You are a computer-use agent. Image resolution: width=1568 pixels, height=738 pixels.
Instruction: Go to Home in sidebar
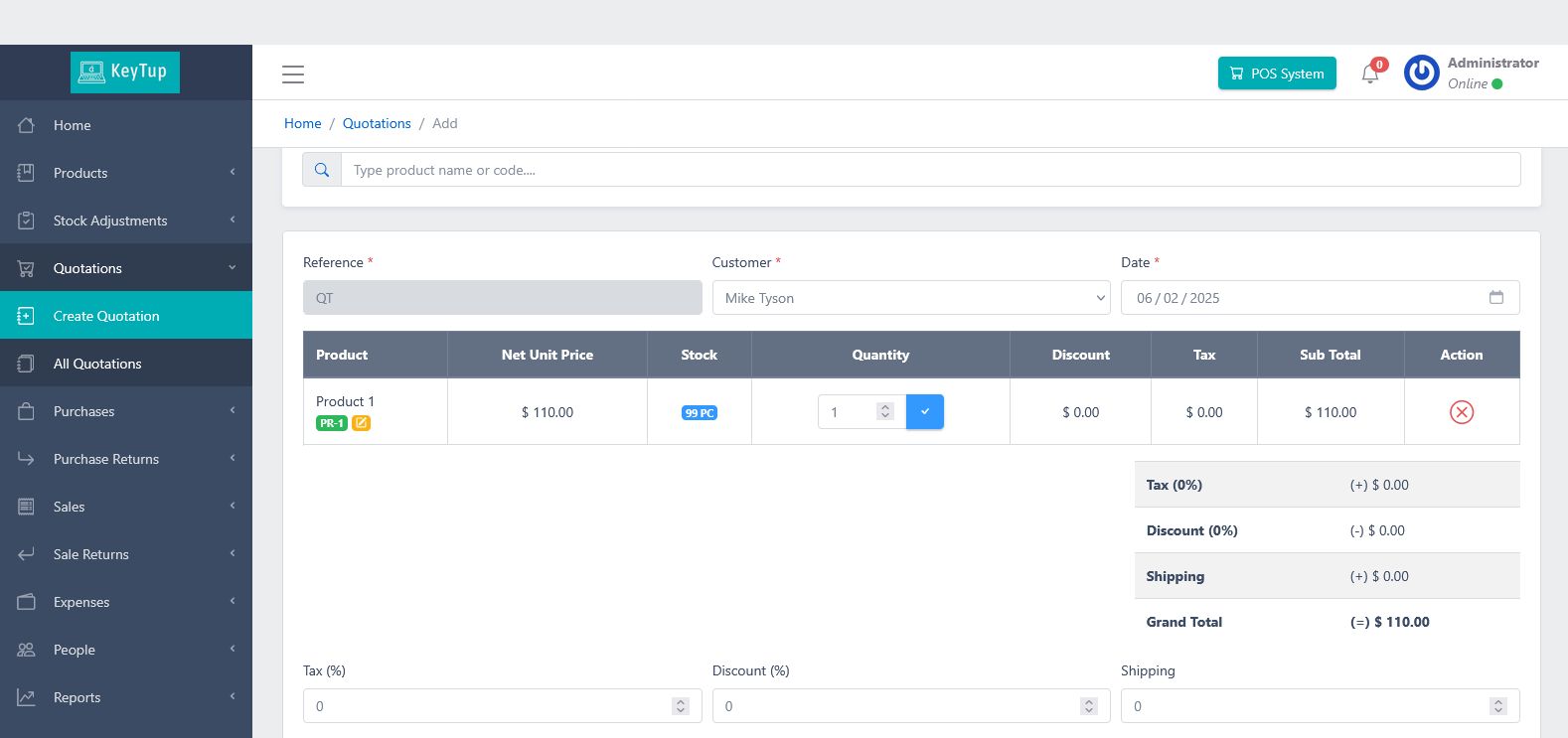[72, 125]
